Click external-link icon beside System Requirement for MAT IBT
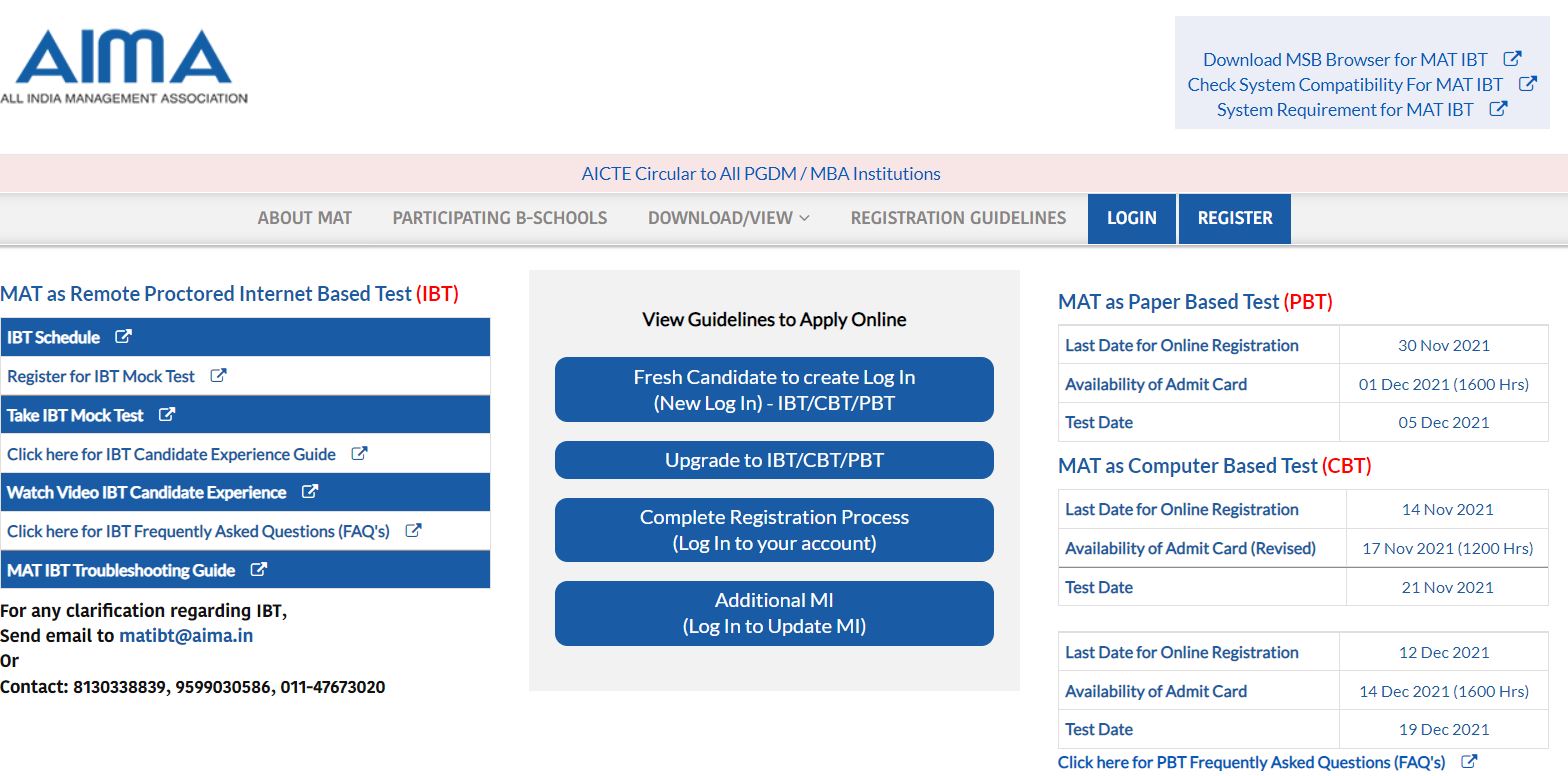This screenshot has width=1568, height=776. pyautogui.click(x=1498, y=109)
